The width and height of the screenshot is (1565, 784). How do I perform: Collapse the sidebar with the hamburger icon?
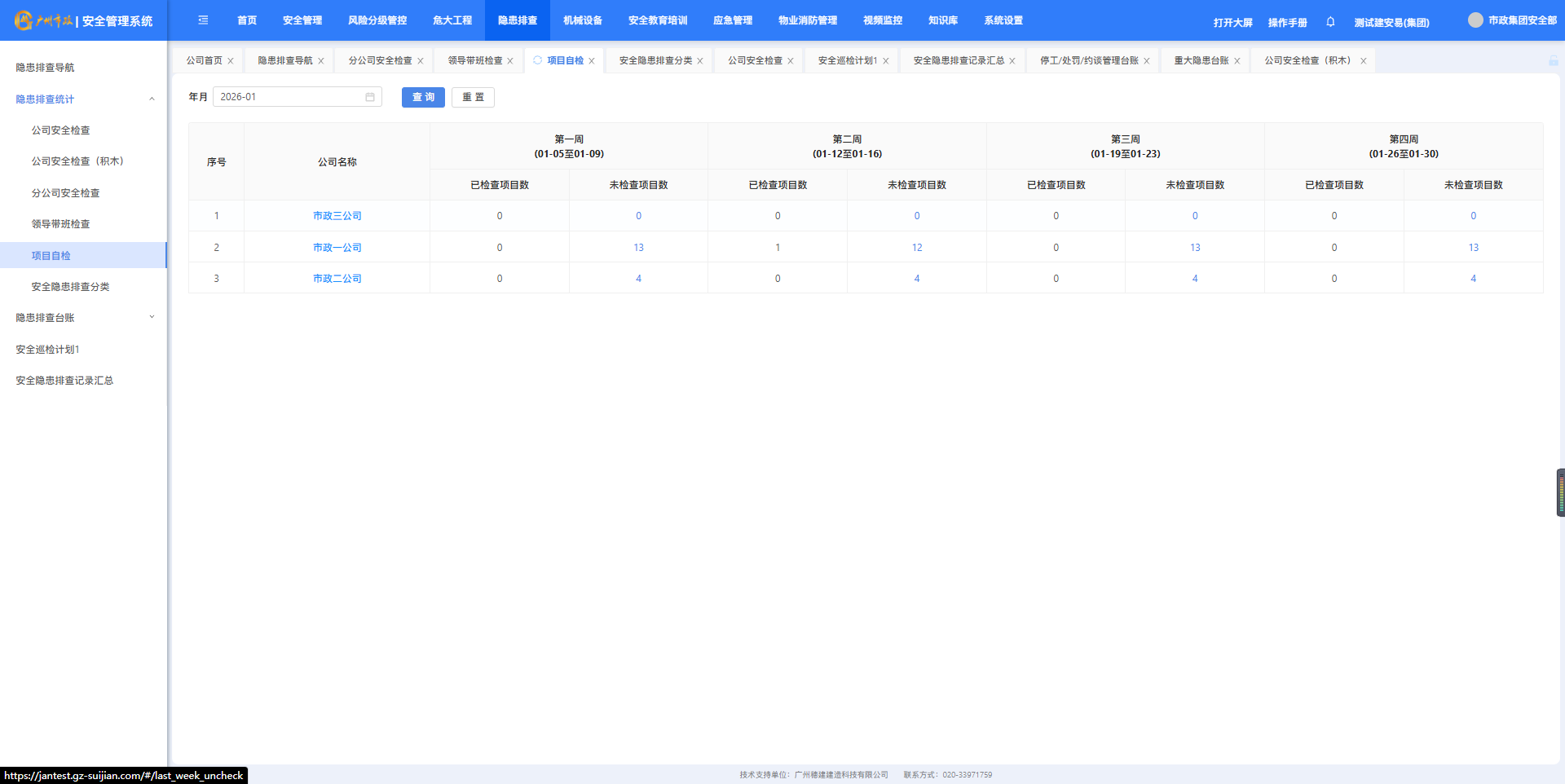[x=203, y=20]
